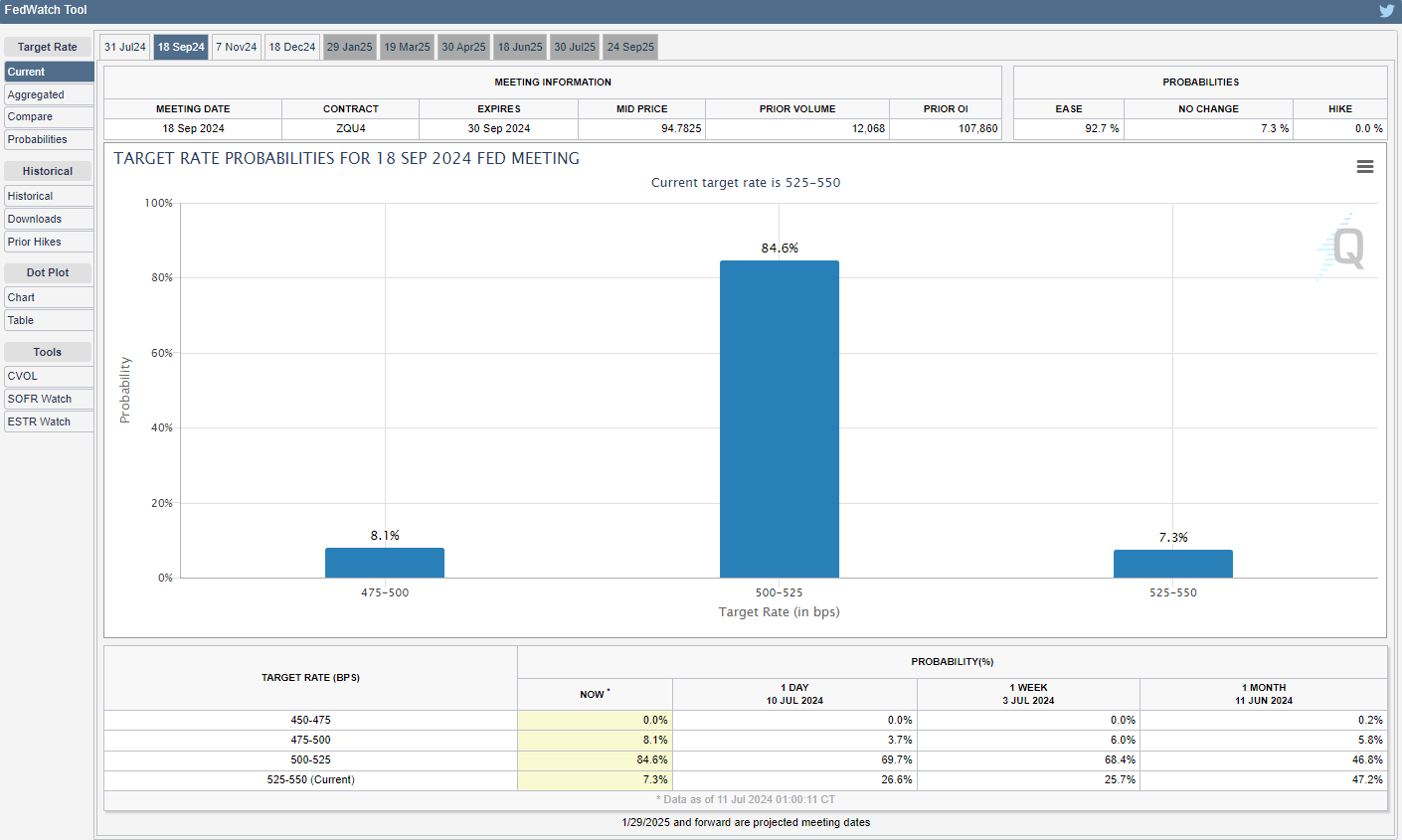Open the Aggregated view
The image size is (1402, 840).
pos(49,94)
